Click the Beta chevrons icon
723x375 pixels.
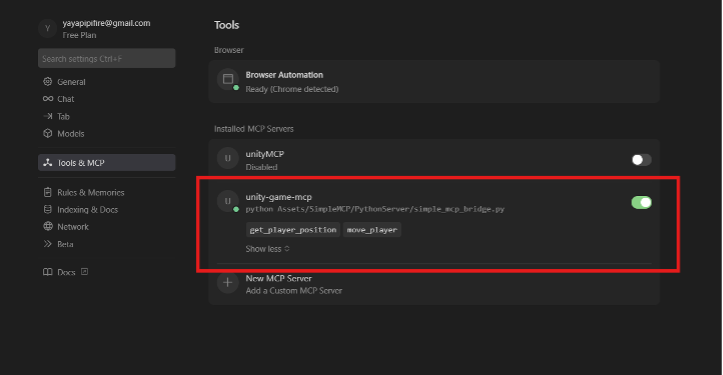pos(47,244)
